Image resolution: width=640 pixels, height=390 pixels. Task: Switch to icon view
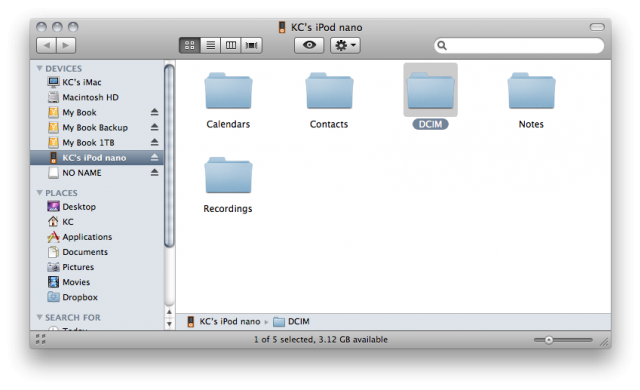[189, 45]
